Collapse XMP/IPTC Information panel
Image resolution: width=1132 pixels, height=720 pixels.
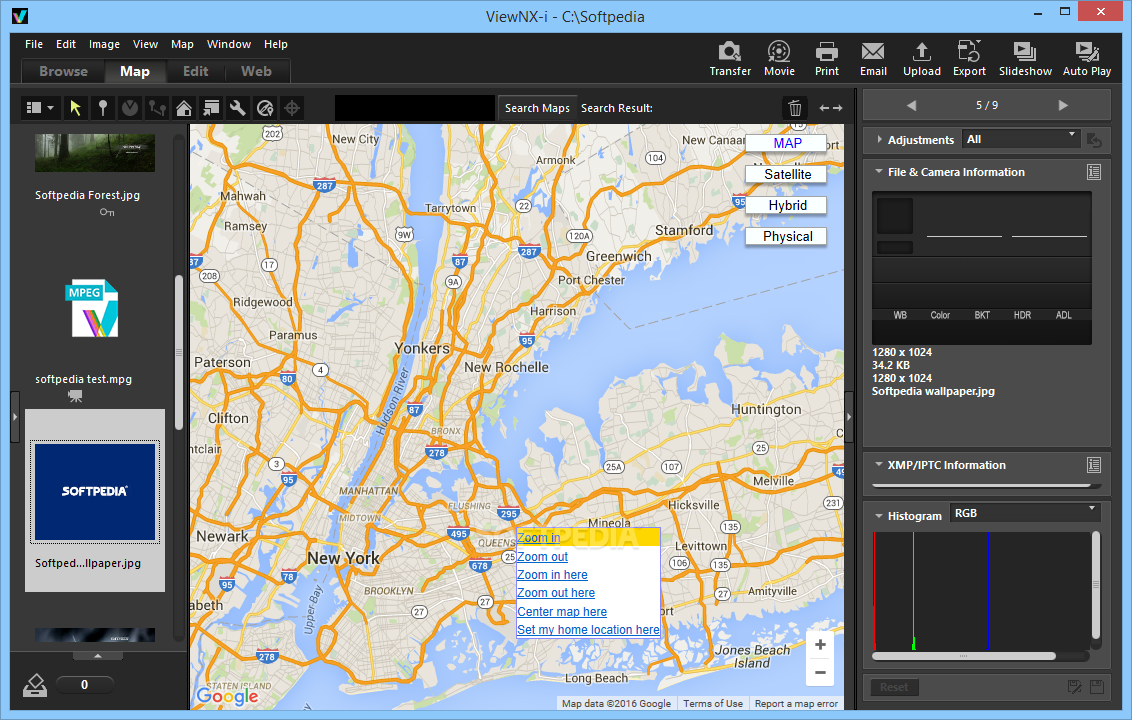[x=879, y=465]
